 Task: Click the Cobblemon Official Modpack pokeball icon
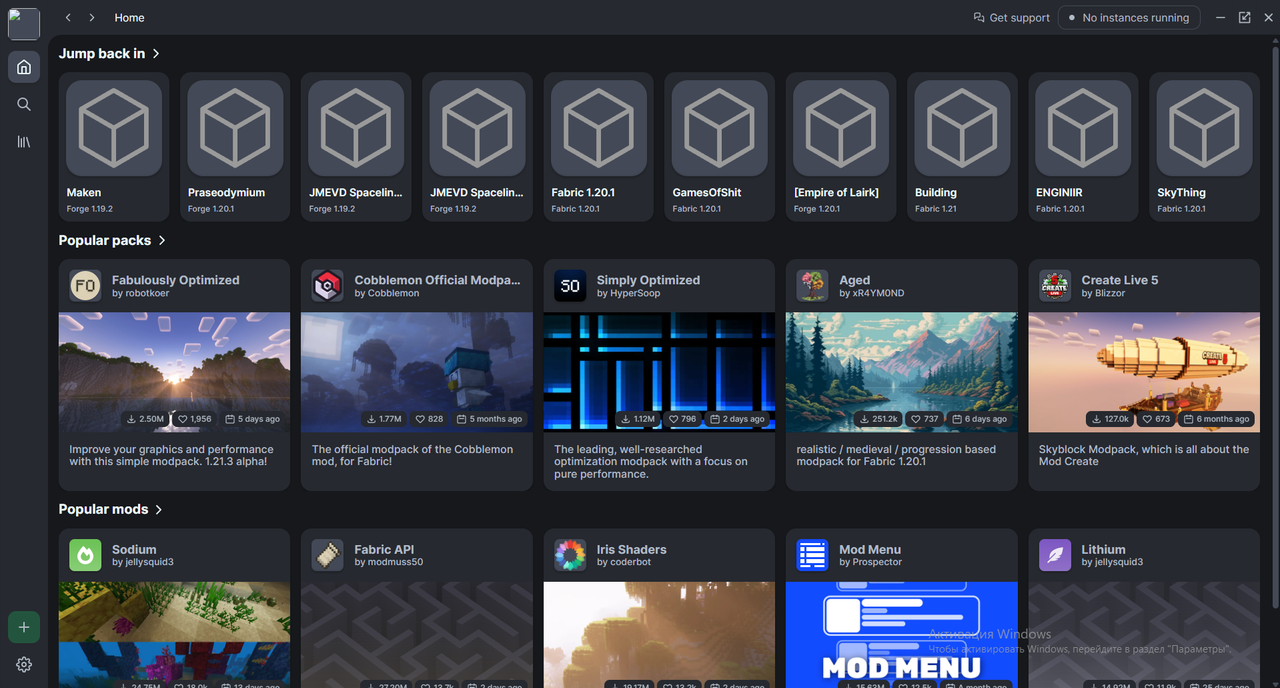[x=328, y=286]
